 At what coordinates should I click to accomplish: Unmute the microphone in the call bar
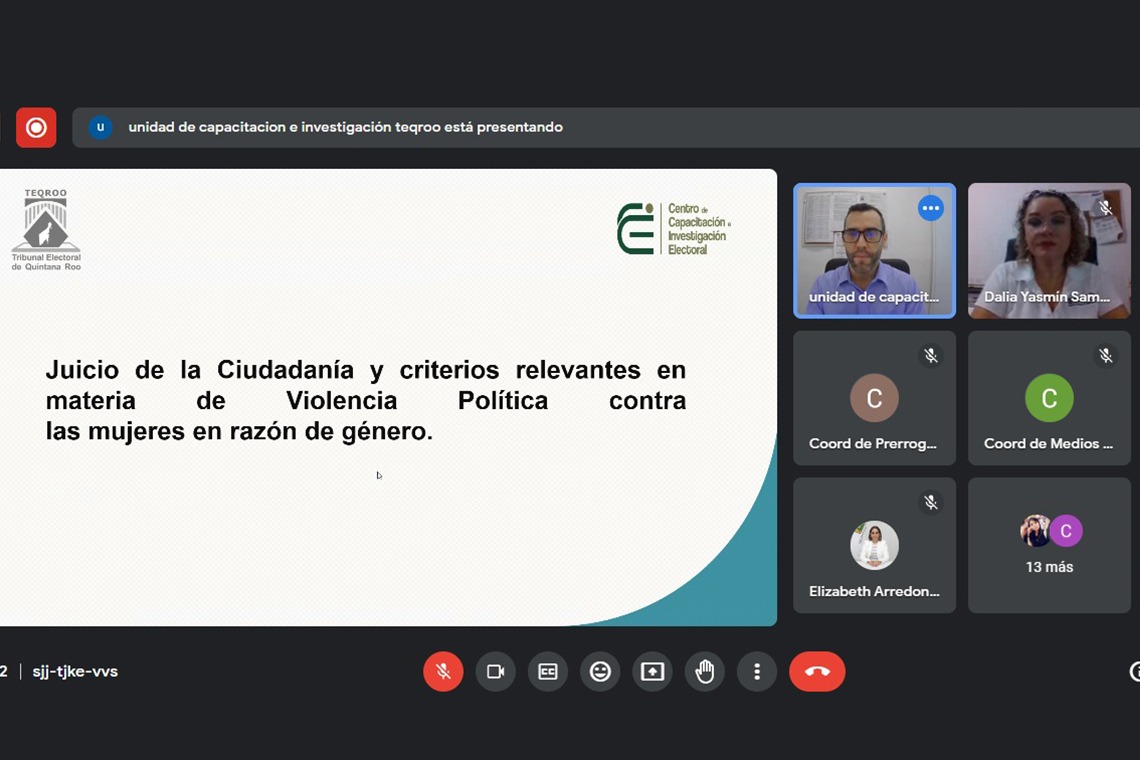tap(443, 672)
